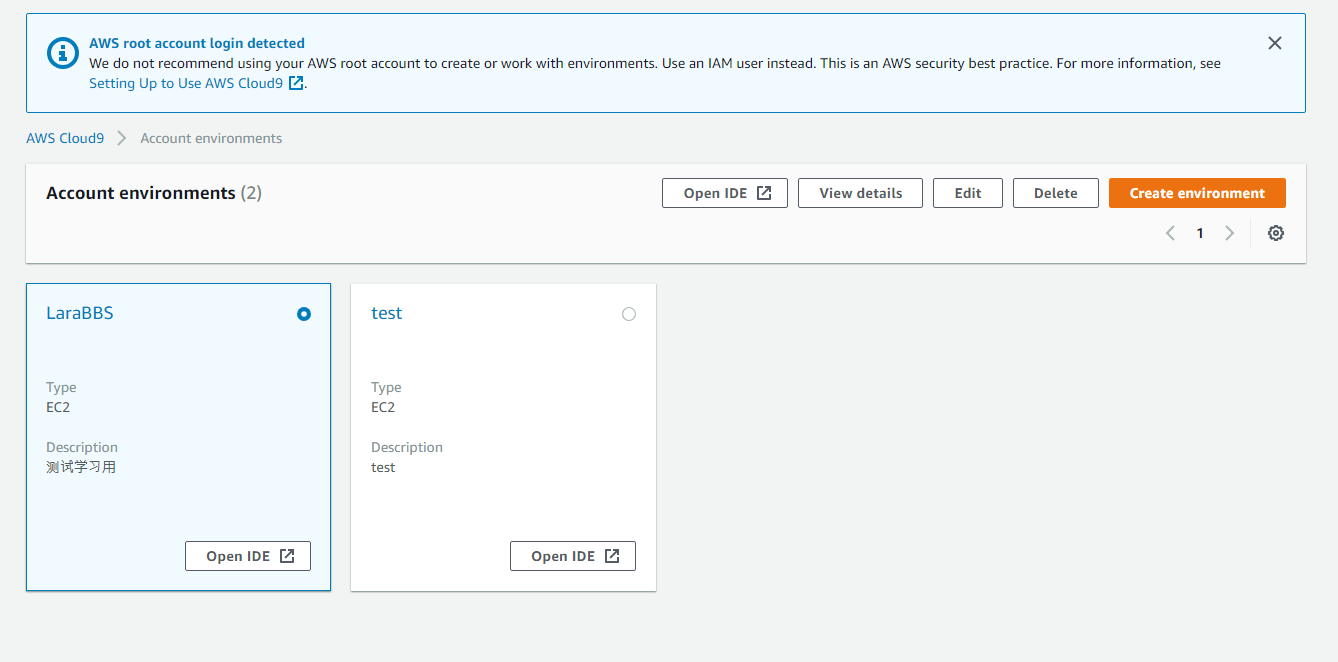Select the LaraBBS environment radio button

(x=304, y=314)
